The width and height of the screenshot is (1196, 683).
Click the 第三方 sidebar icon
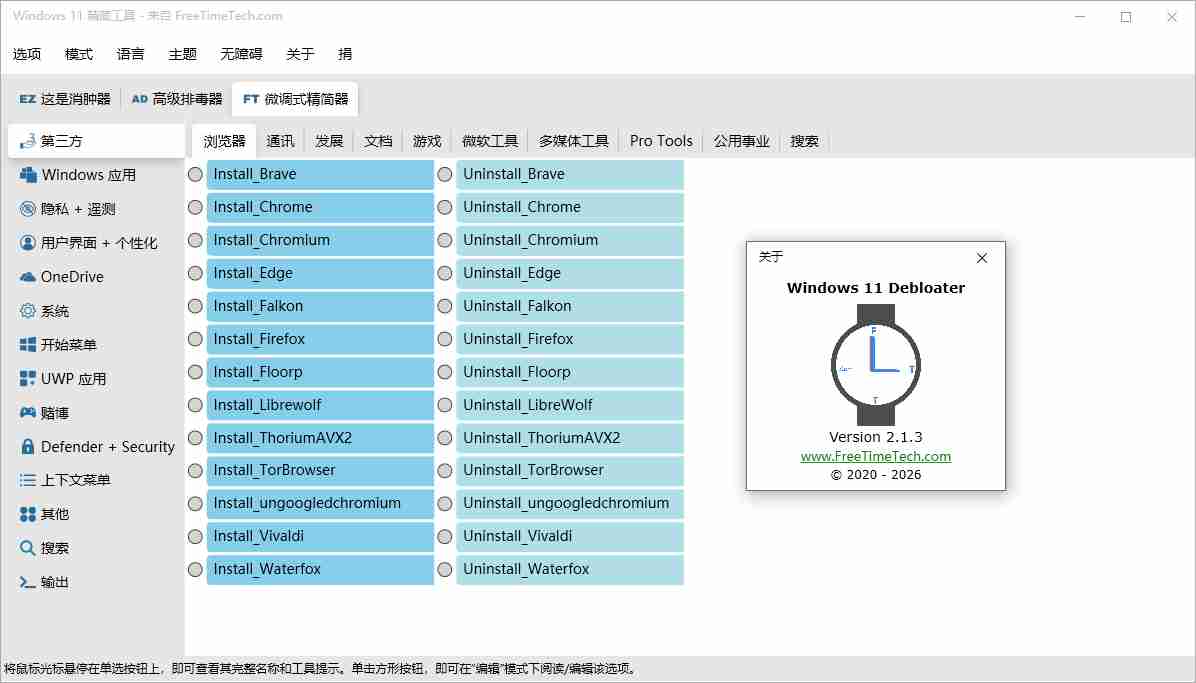click(x=27, y=141)
